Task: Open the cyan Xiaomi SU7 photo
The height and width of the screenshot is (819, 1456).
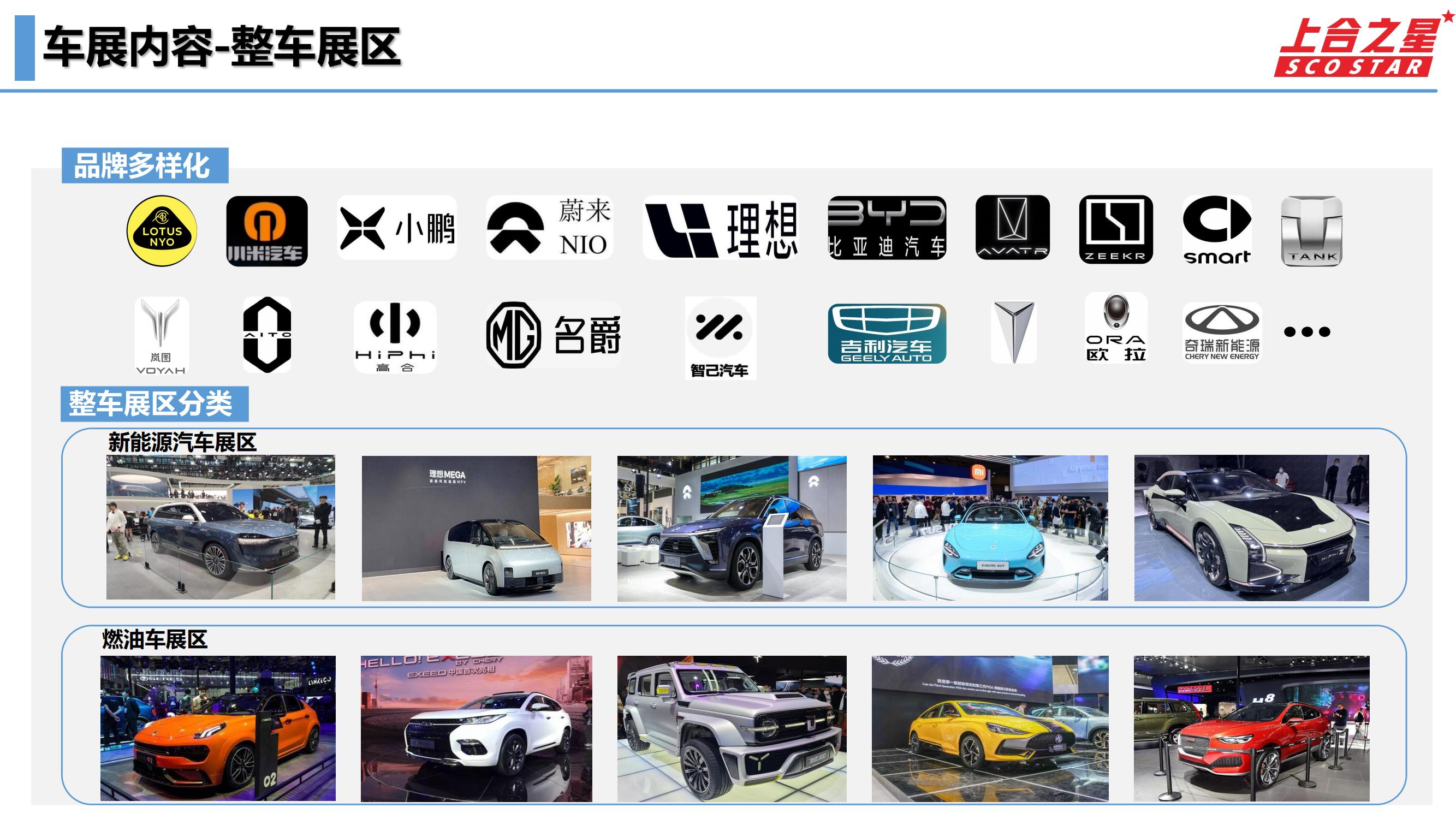Action: tap(990, 528)
